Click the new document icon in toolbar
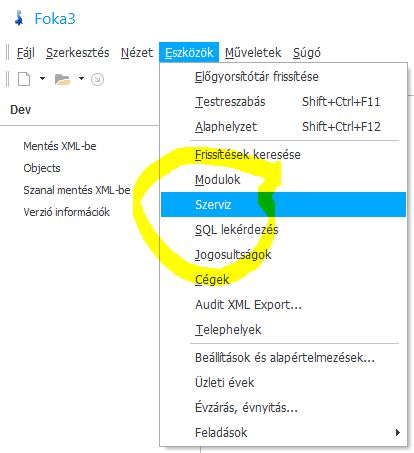The image size is (414, 453). click(x=24, y=79)
